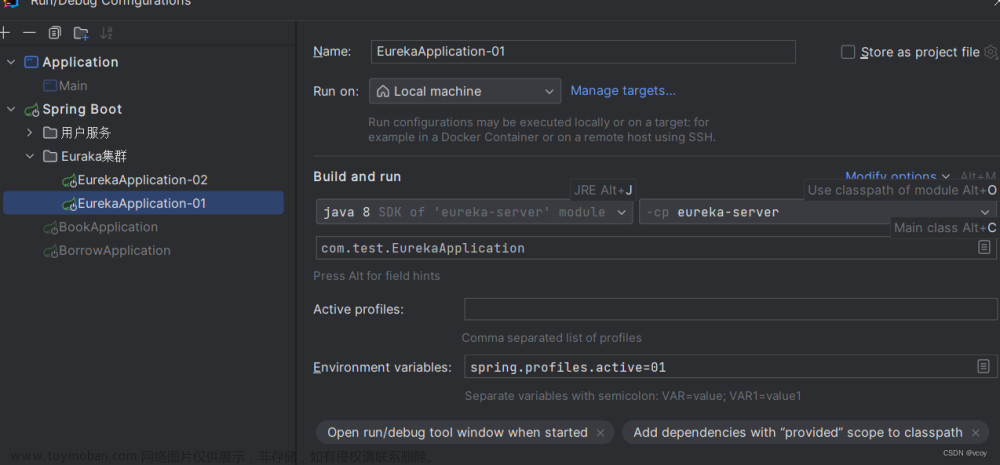
Task: Click the Press Alt for field hints text
Action: pyautogui.click(x=376, y=276)
